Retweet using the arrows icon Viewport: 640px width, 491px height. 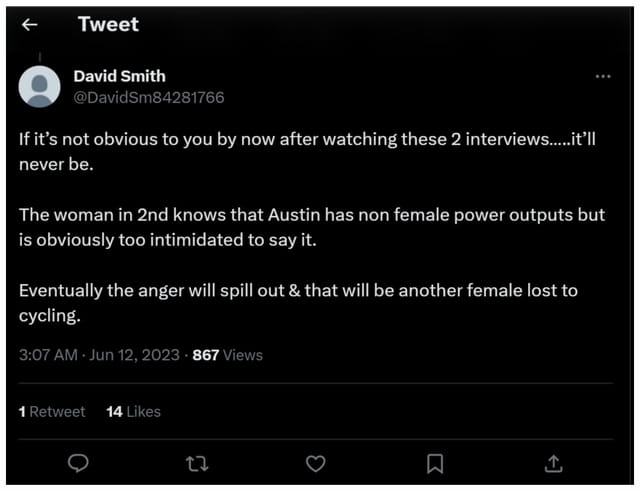coord(197,463)
